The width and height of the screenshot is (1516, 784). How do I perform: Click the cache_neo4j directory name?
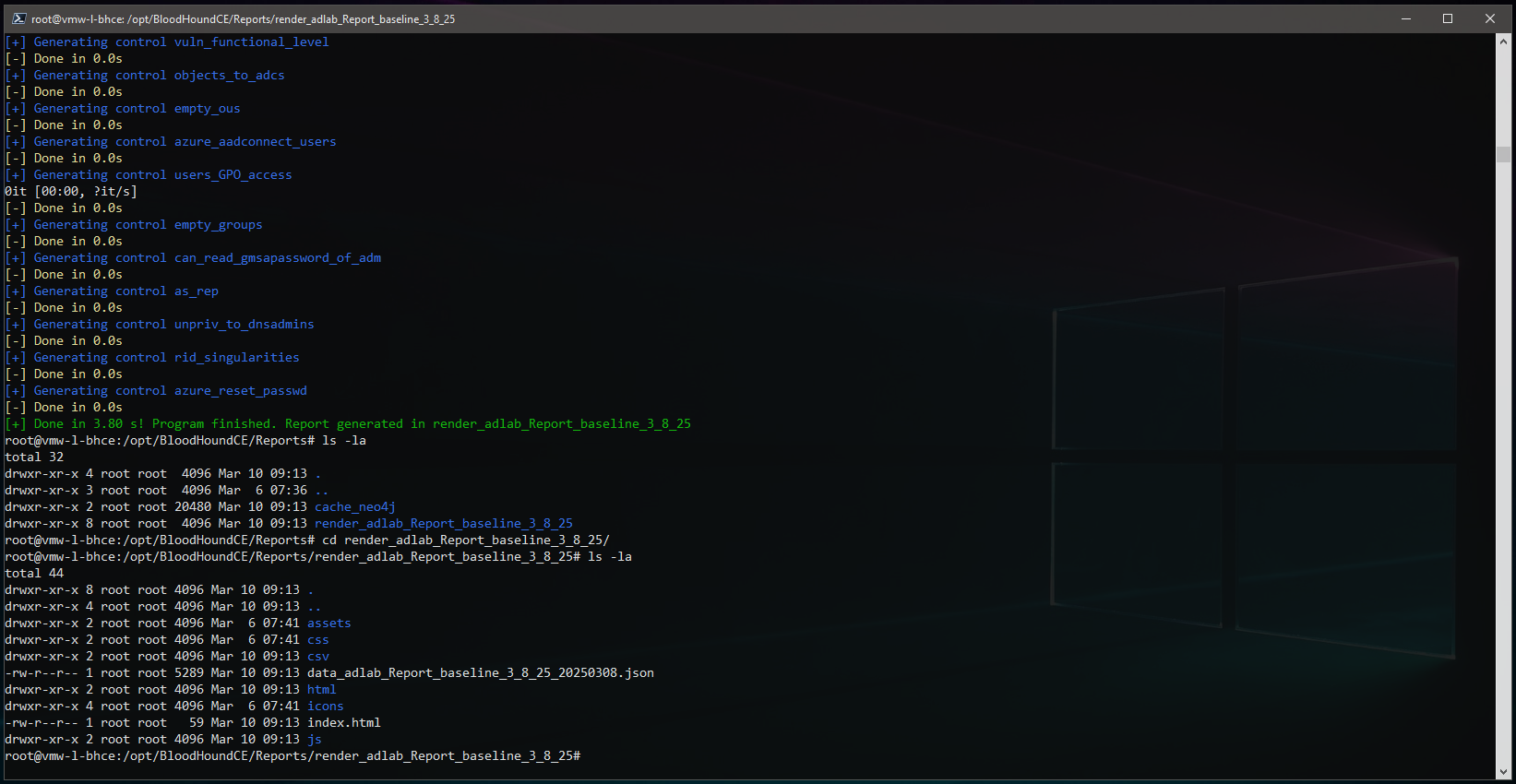click(x=354, y=506)
